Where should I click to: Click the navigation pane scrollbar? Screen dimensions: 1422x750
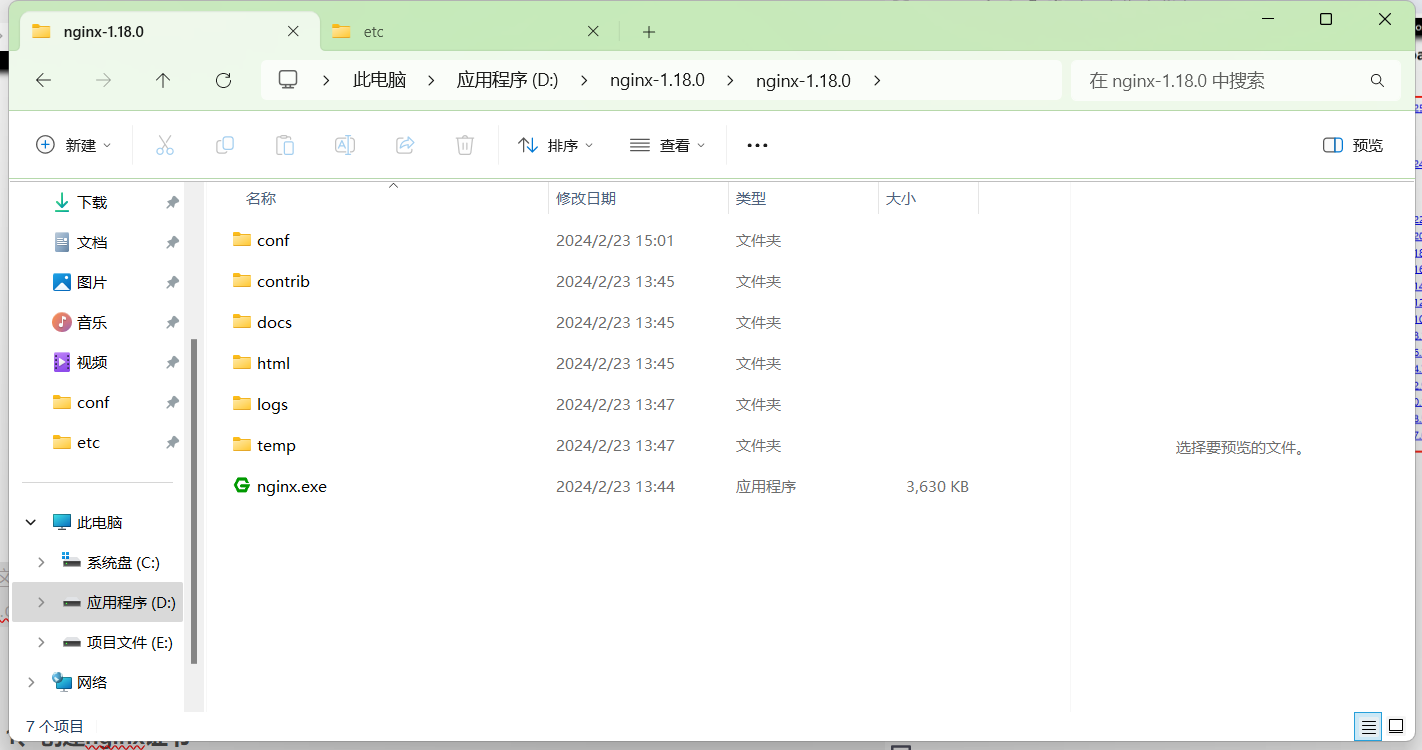pyautogui.click(x=194, y=501)
